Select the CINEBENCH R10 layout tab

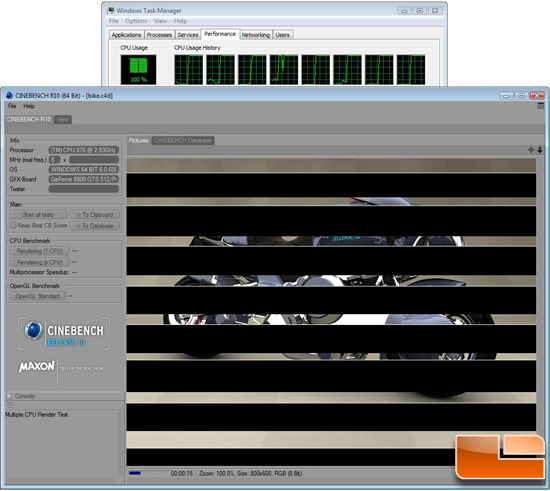pos(29,119)
